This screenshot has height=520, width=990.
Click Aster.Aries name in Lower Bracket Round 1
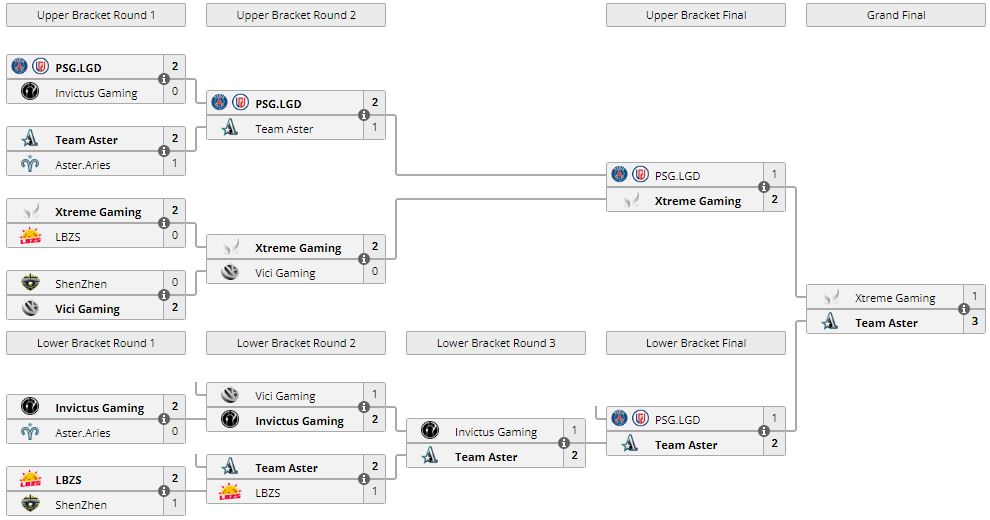[x=83, y=433]
